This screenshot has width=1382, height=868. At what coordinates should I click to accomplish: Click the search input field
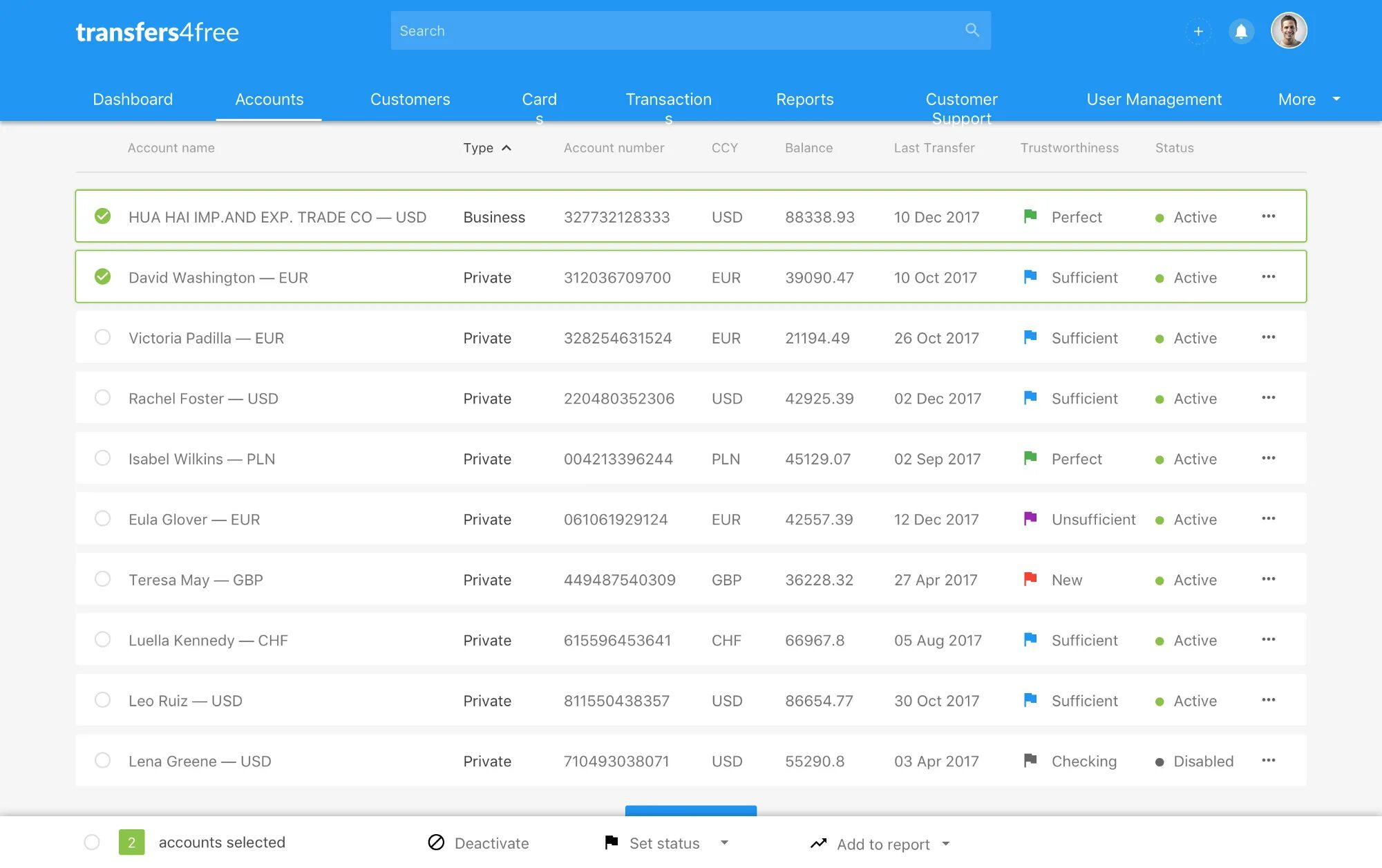coord(691,30)
